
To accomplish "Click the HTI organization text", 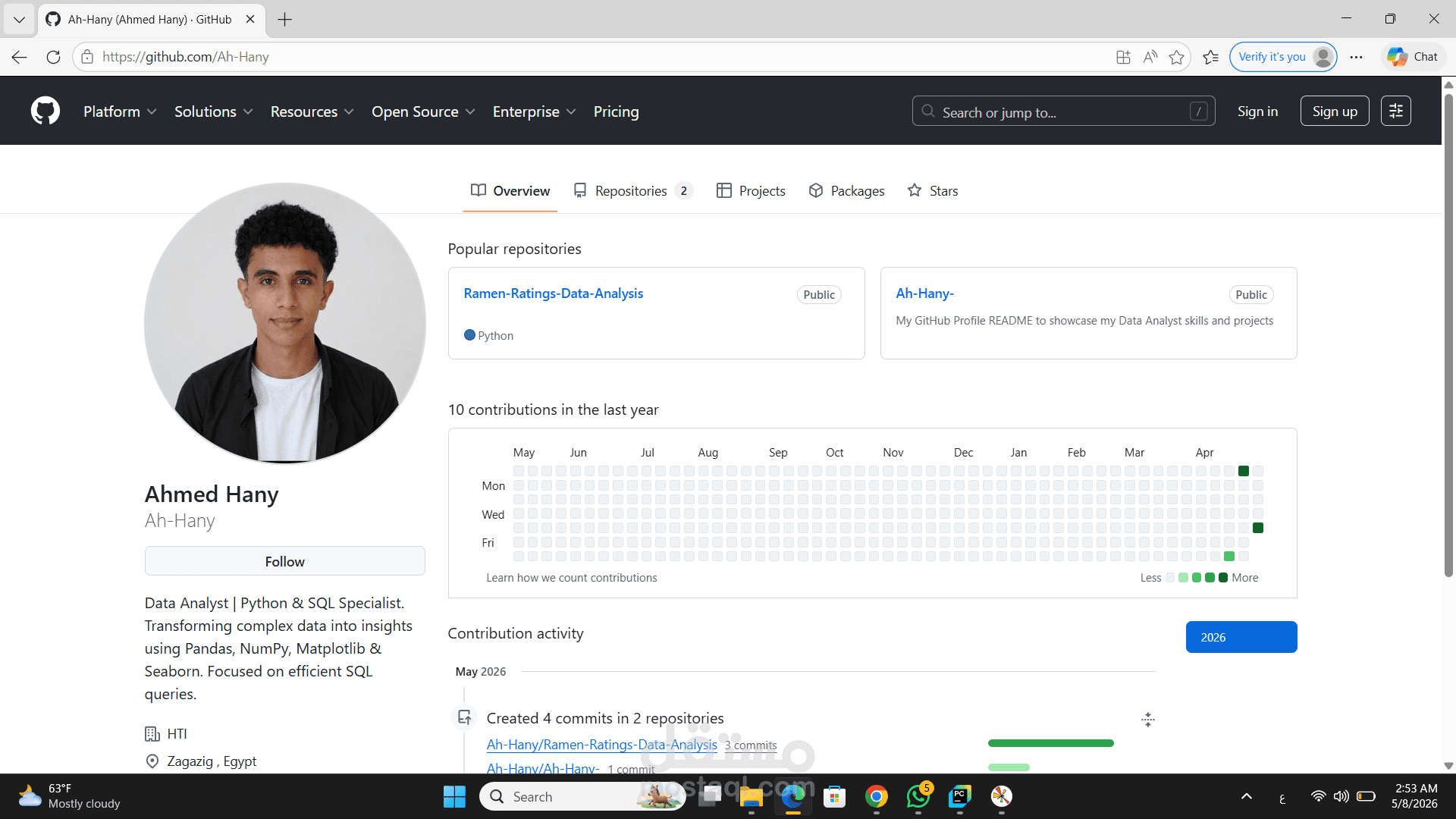I will pyautogui.click(x=177, y=734).
